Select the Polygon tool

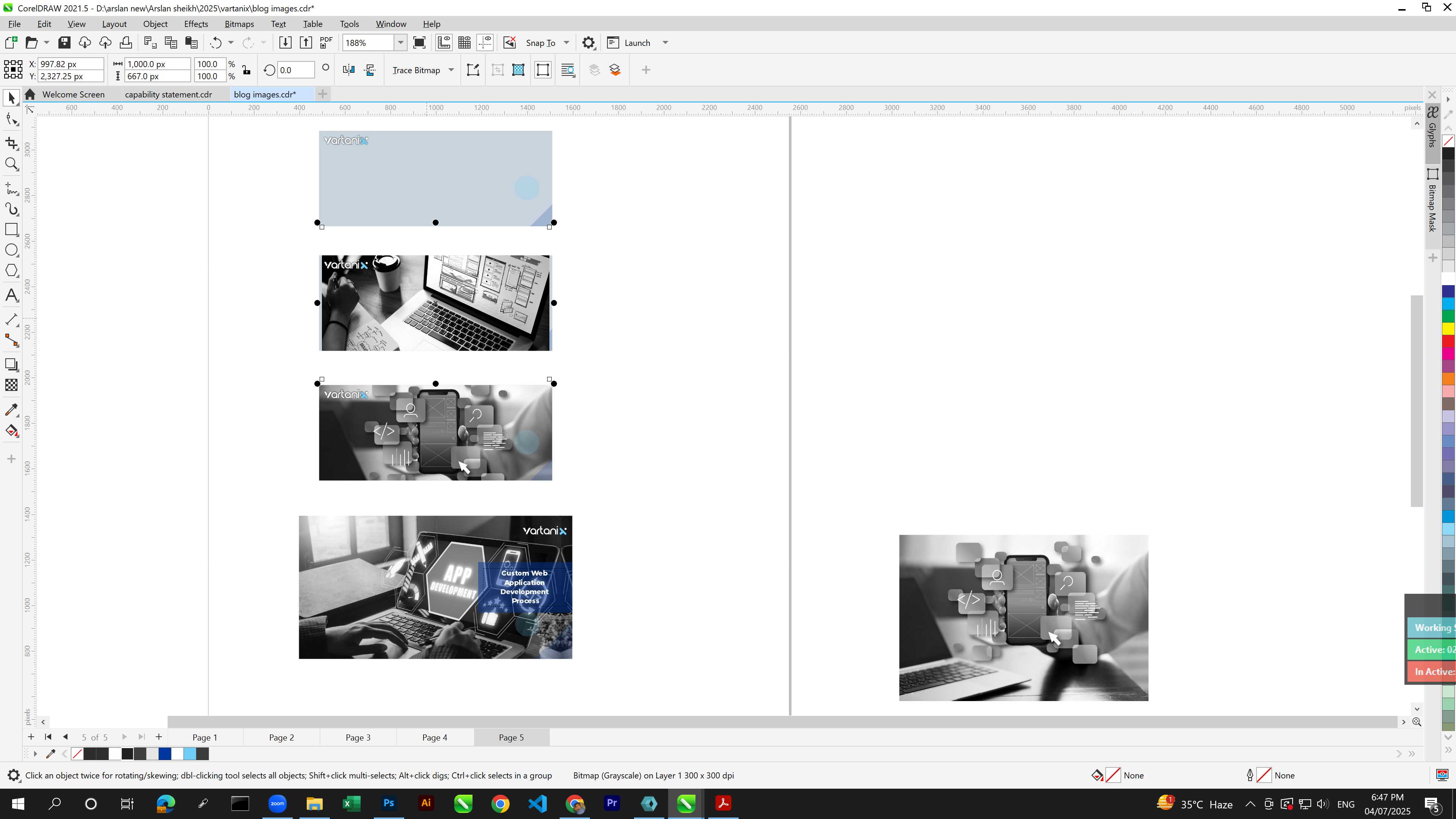(x=11, y=271)
